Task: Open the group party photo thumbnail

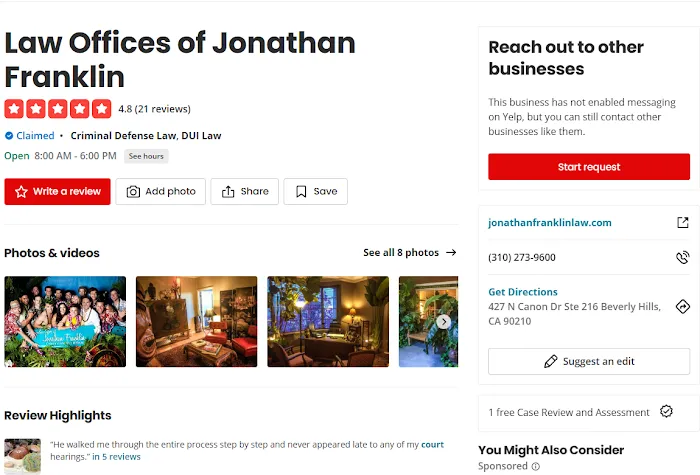Action: click(65, 322)
